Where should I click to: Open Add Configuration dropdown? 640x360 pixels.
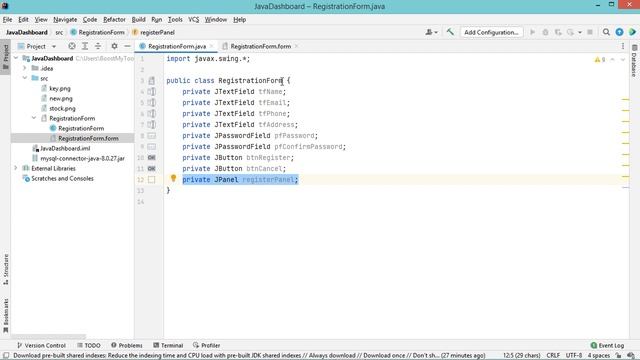491,32
